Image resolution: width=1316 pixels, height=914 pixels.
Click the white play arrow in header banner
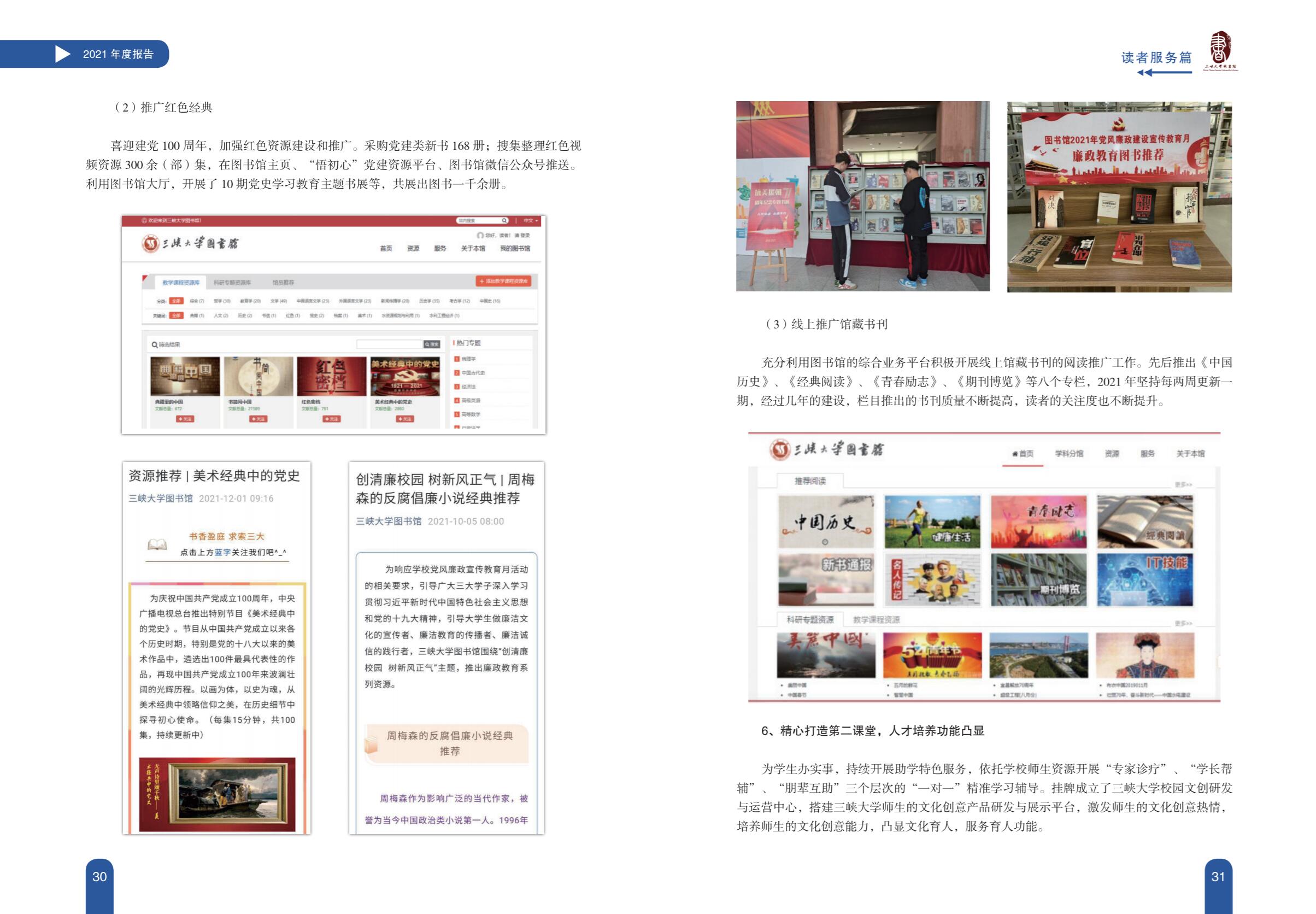click(x=62, y=55)
